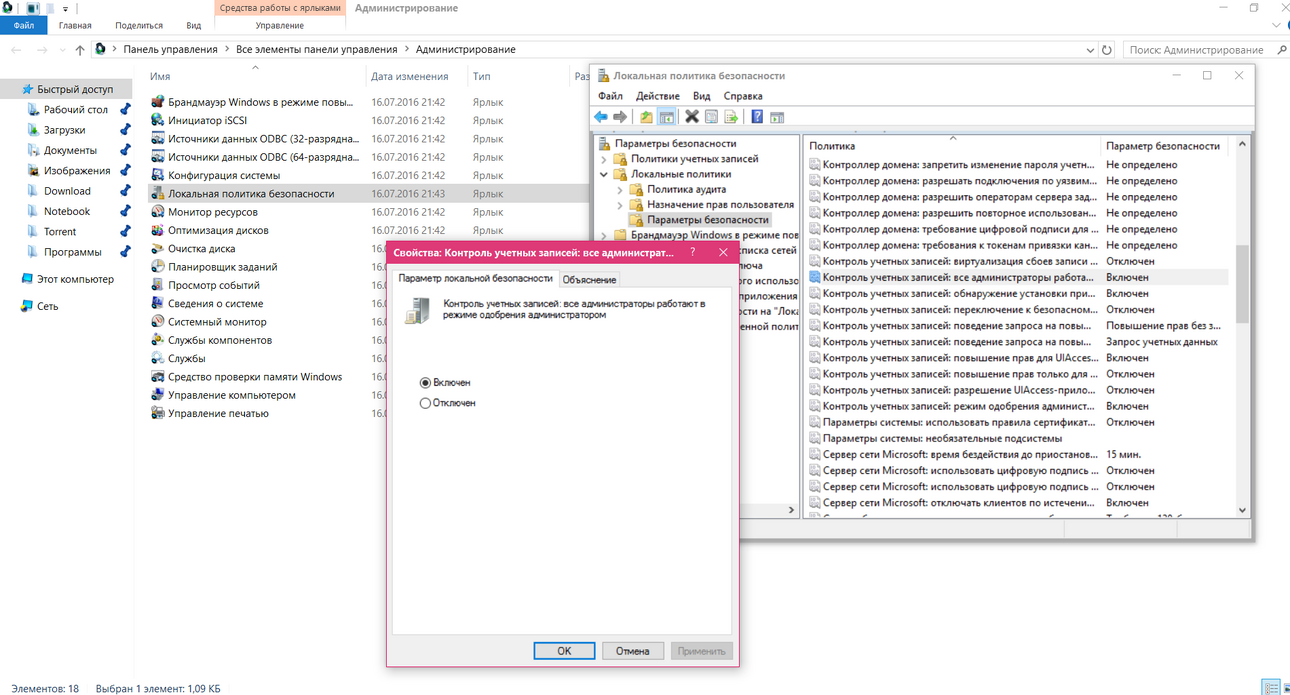This screenshot has width=1290, height=695.
Task: Collapse 'Локальные политики' tree node
Action: [x=604, y=174]
